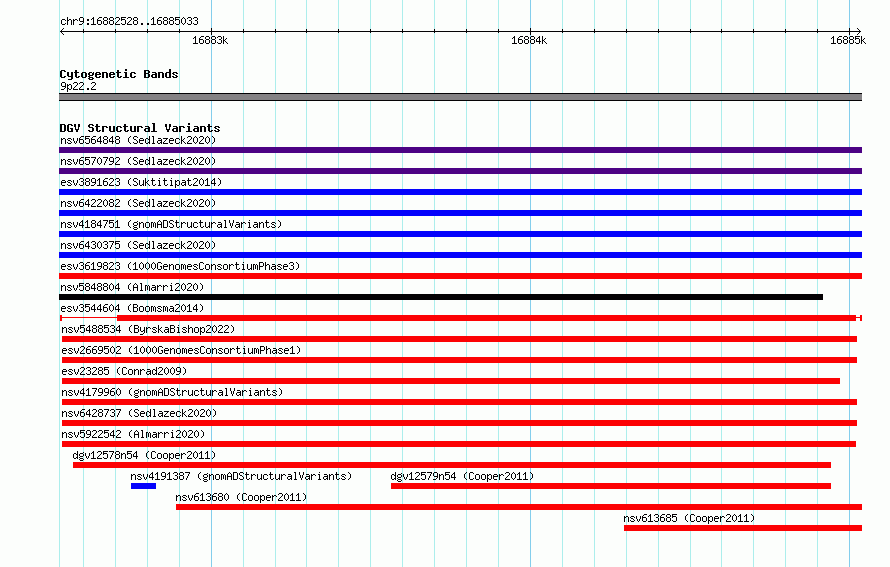Open esv2669502 (1000GenomesConsortiumPhase1) label
The width and height of the screenshot is (890, 567).
click(x=181, y=350)
